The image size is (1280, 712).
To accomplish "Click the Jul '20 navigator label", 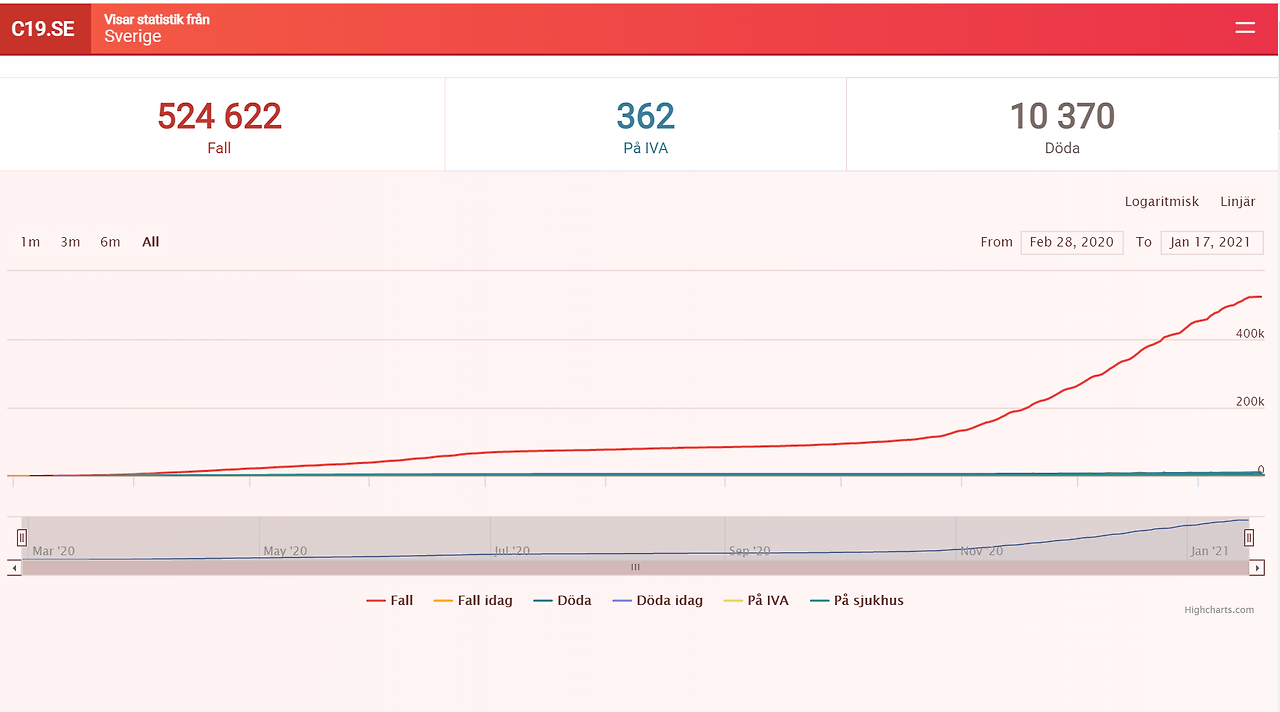I will coord(512,551).
